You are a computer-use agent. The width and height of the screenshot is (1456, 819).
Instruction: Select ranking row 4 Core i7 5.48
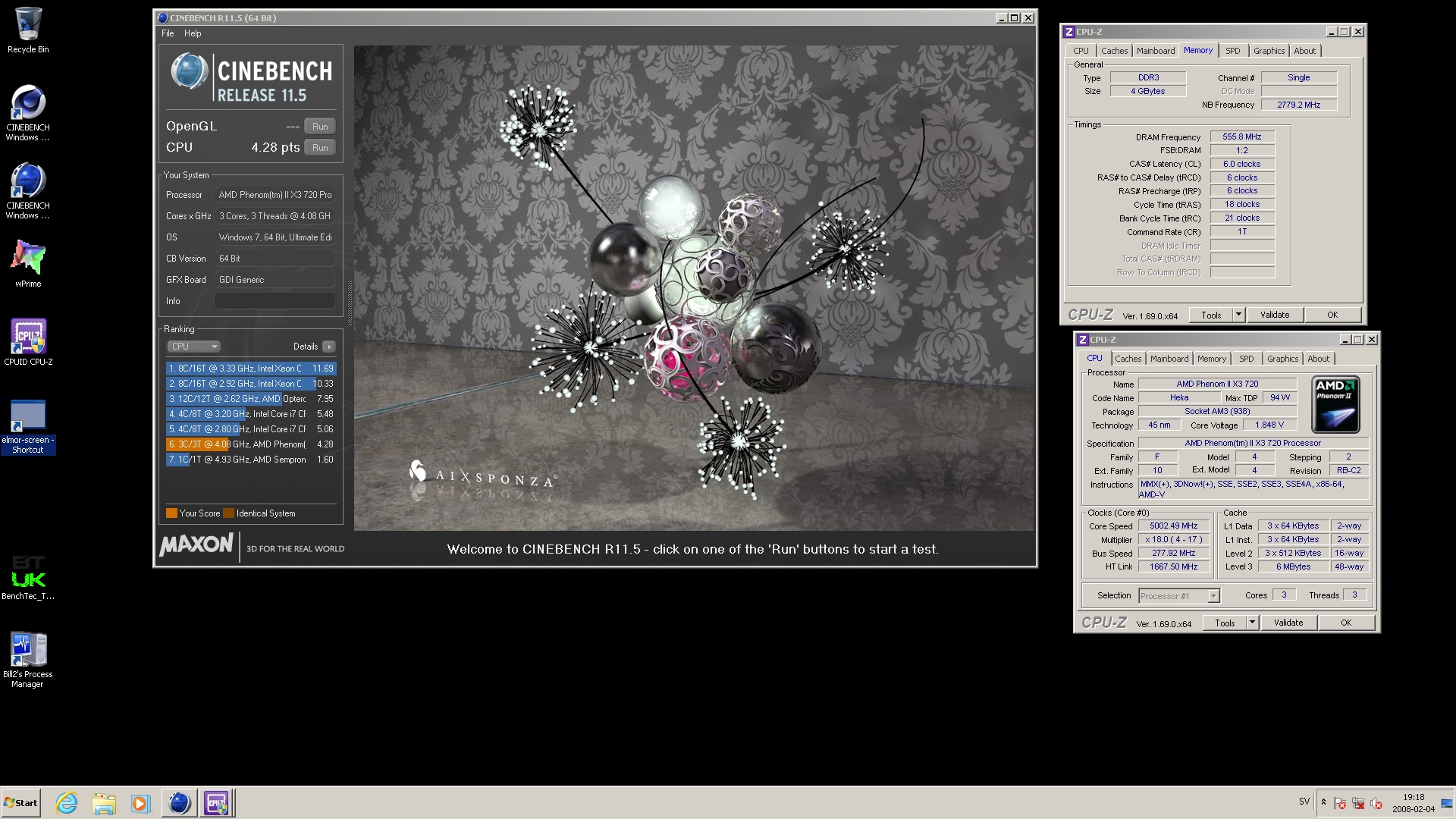[251, 414]
